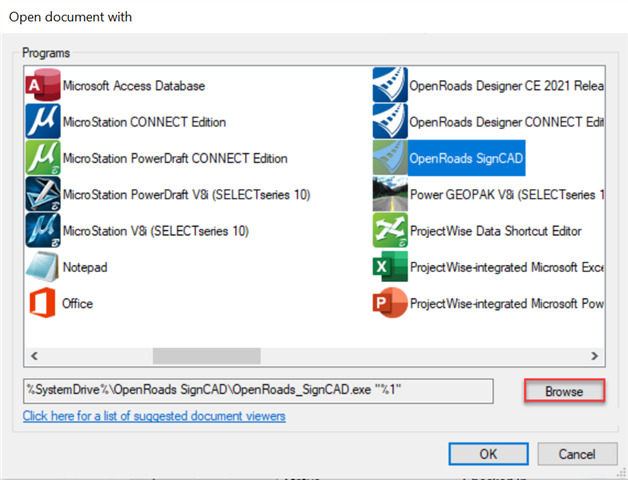Choose the MicroStation PowerDraft CONNECT Edition label
This screenshot has width=628, height=480.
pos(175,158)
